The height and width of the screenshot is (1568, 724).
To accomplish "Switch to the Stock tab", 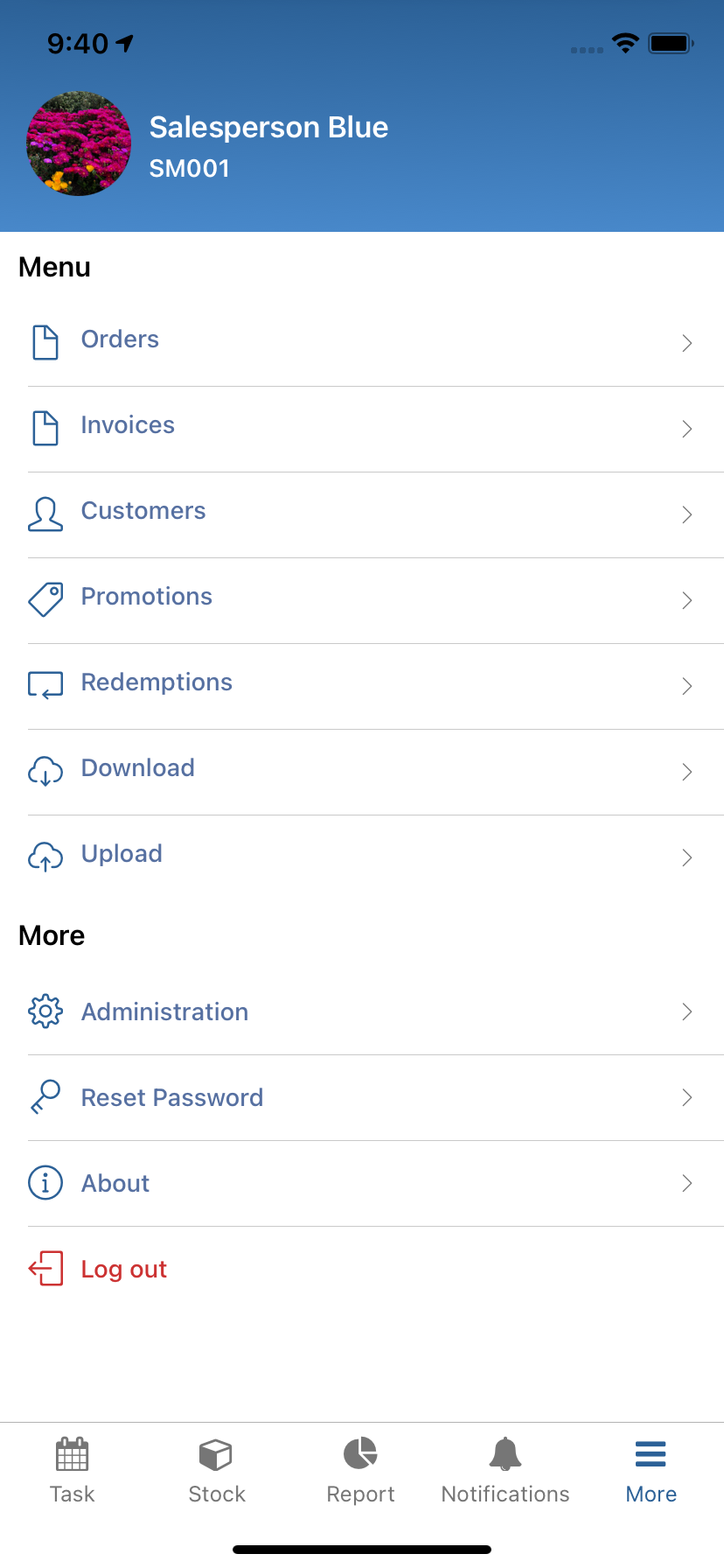I will pos(217,1470).
